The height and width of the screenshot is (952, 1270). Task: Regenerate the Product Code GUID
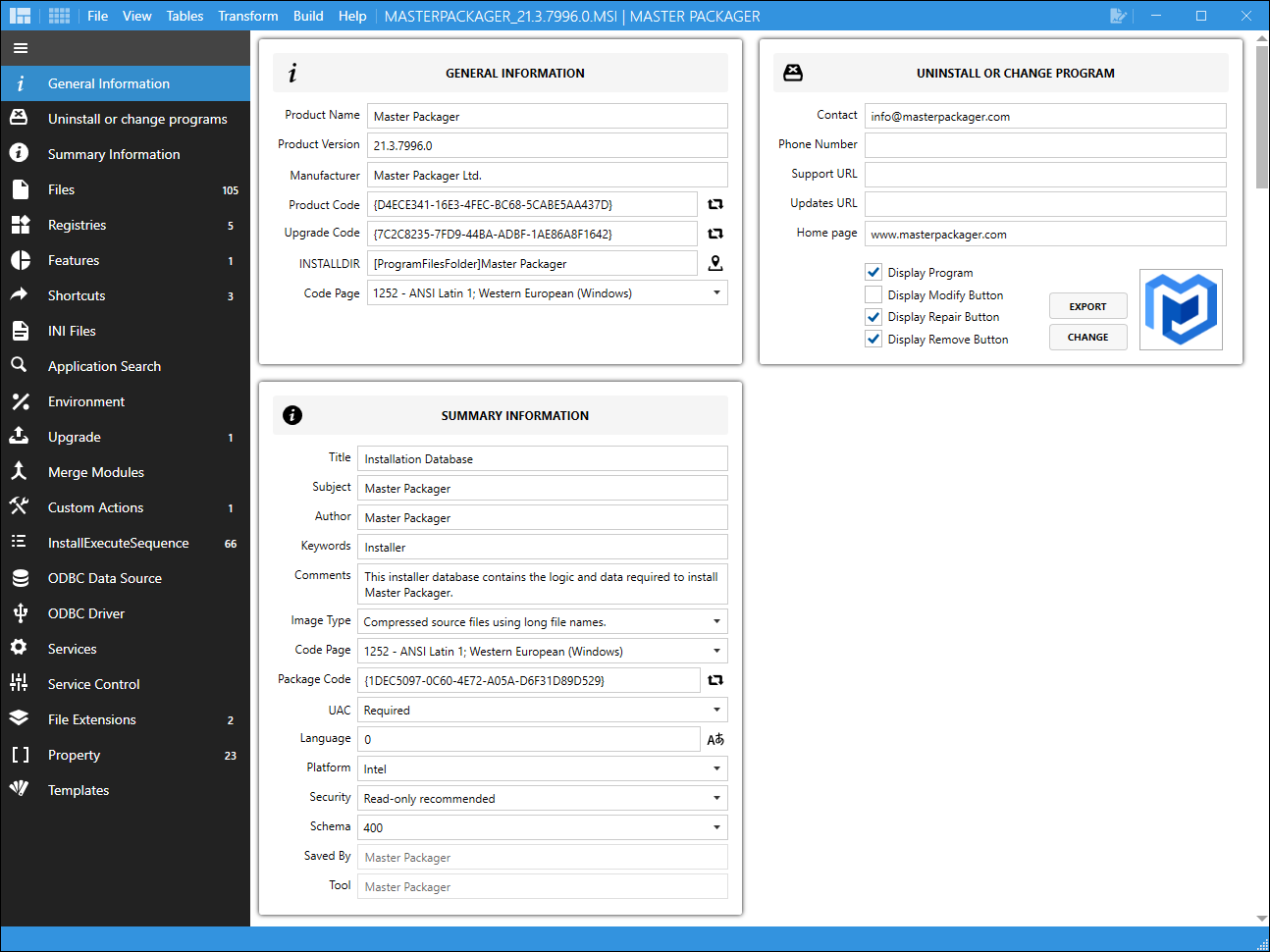[x=715, y=204]
